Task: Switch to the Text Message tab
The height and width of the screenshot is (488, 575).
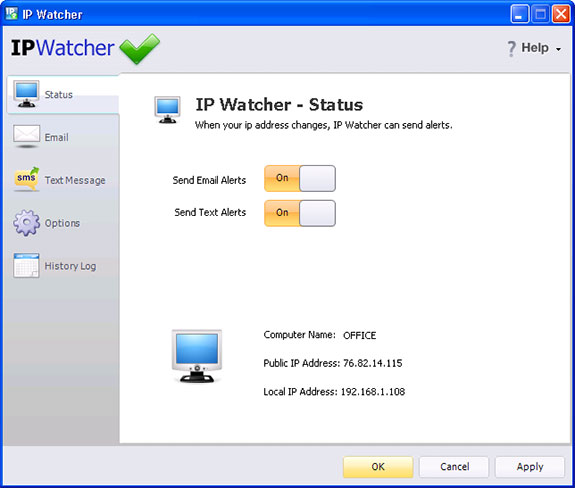Action: coord(75,180)
